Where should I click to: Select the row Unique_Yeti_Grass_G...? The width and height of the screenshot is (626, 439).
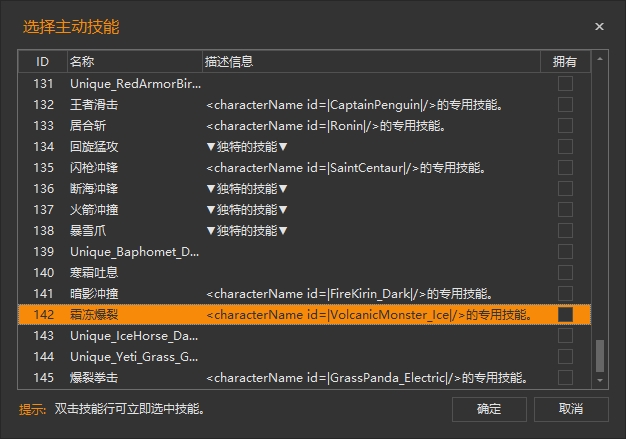(x=305, y=357)
